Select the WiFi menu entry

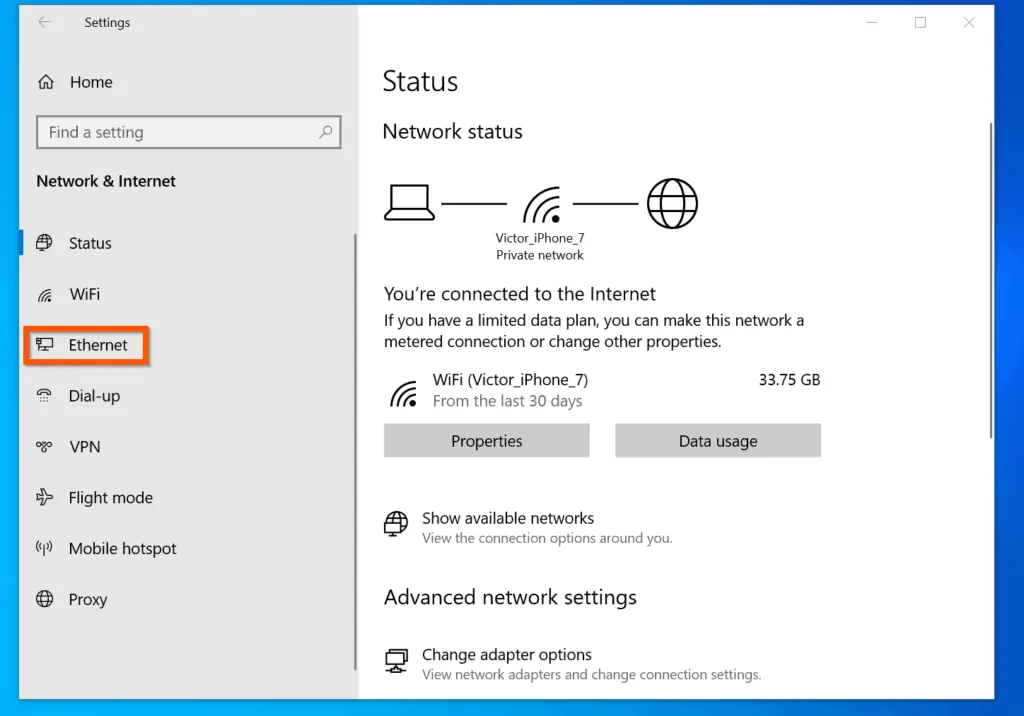[x=84, y=294]
